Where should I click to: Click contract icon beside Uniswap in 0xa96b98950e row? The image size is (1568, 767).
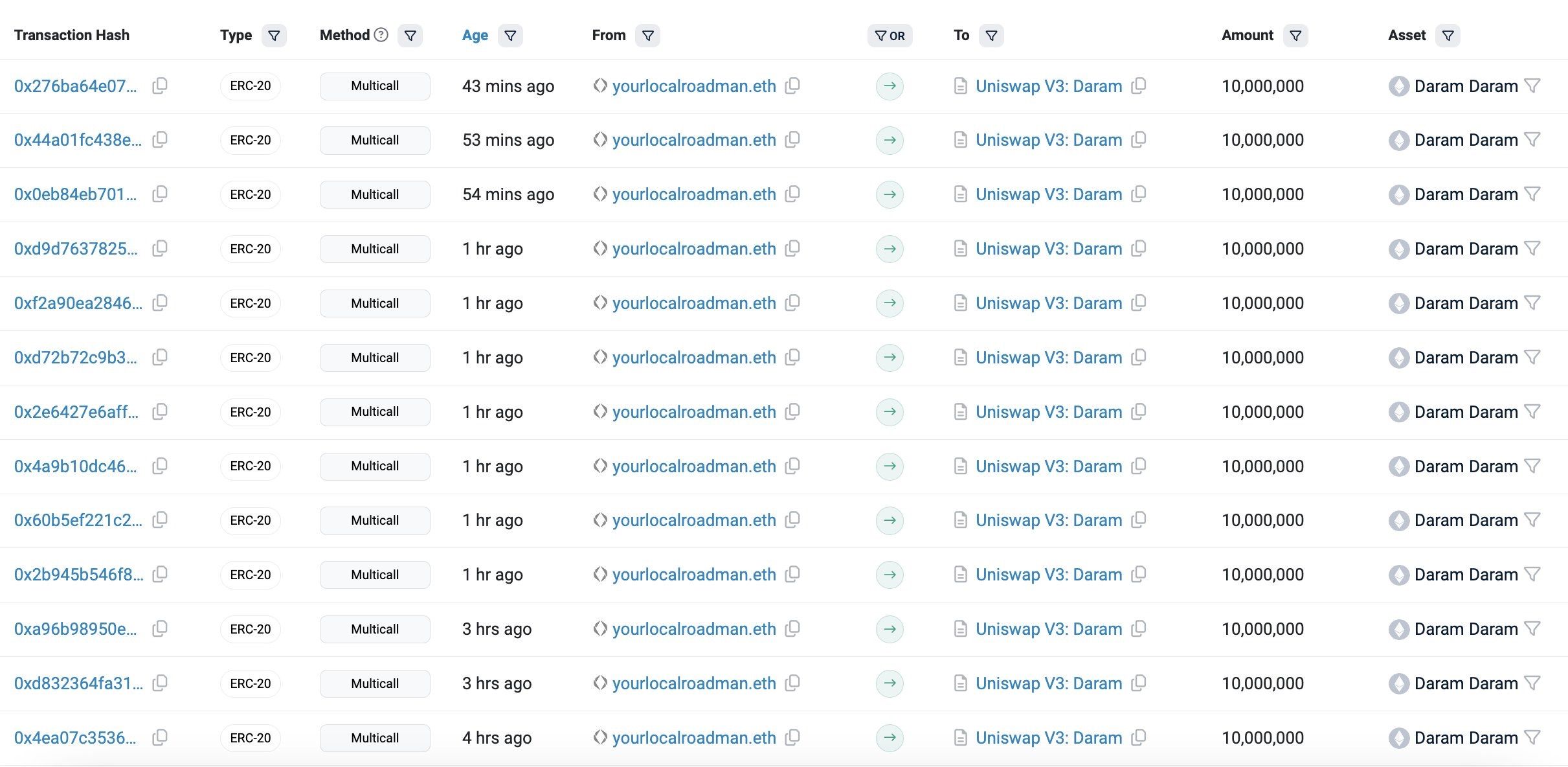point(961,628)
